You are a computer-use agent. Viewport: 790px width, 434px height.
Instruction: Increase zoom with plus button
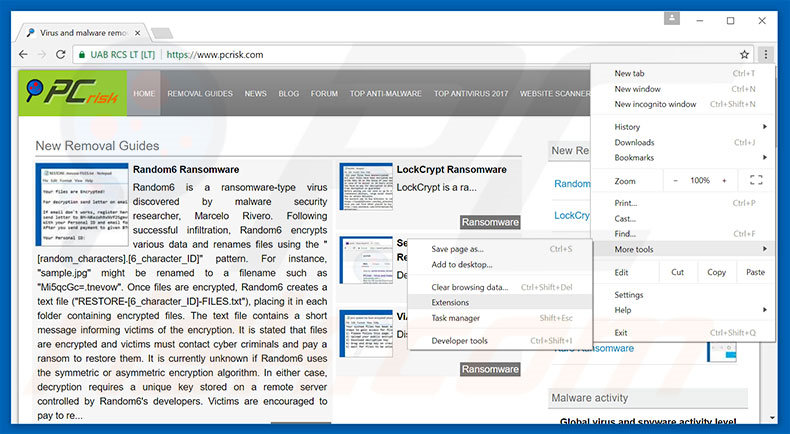tap(724, 180)
